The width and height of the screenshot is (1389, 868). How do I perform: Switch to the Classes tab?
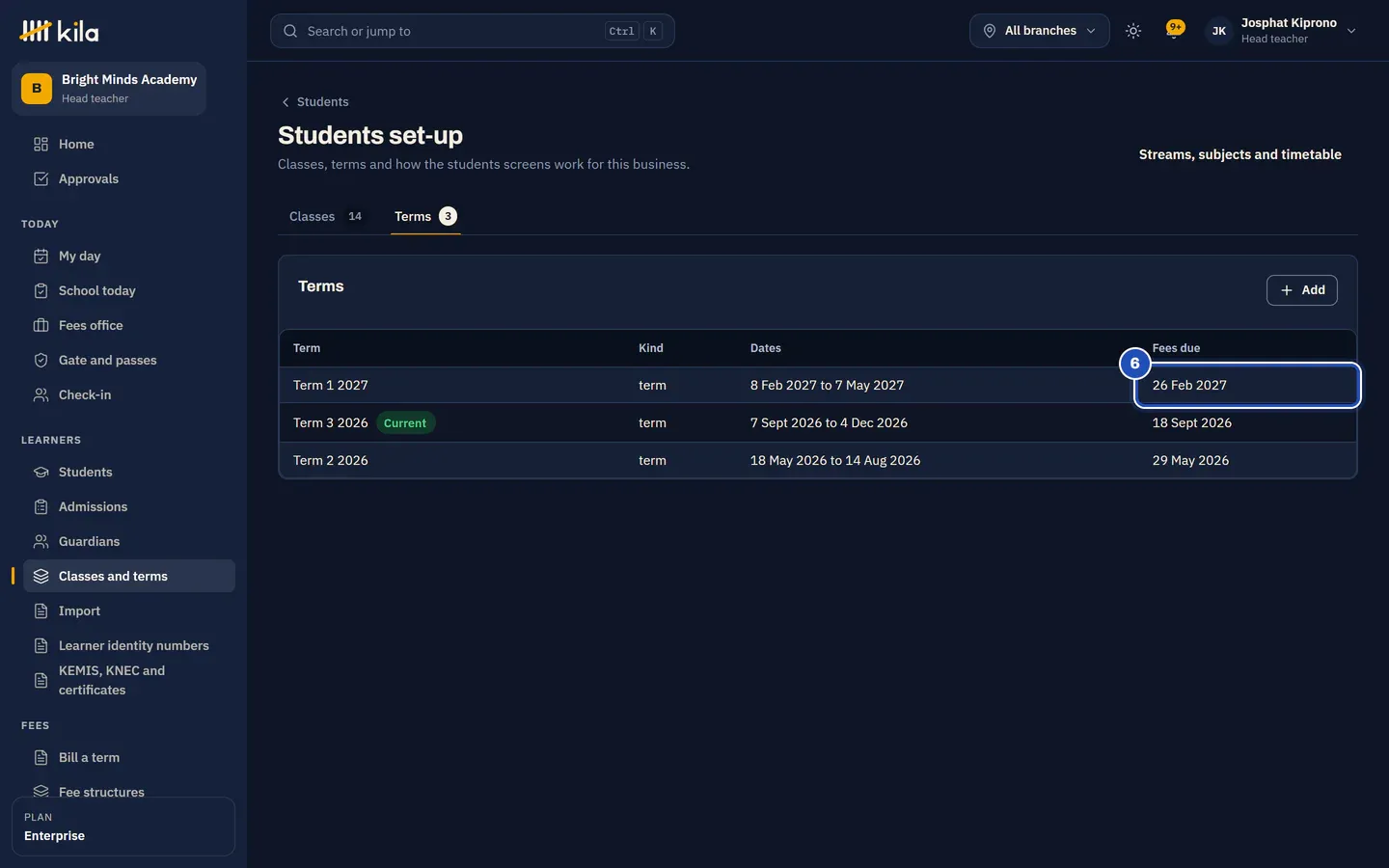[326, 217]
